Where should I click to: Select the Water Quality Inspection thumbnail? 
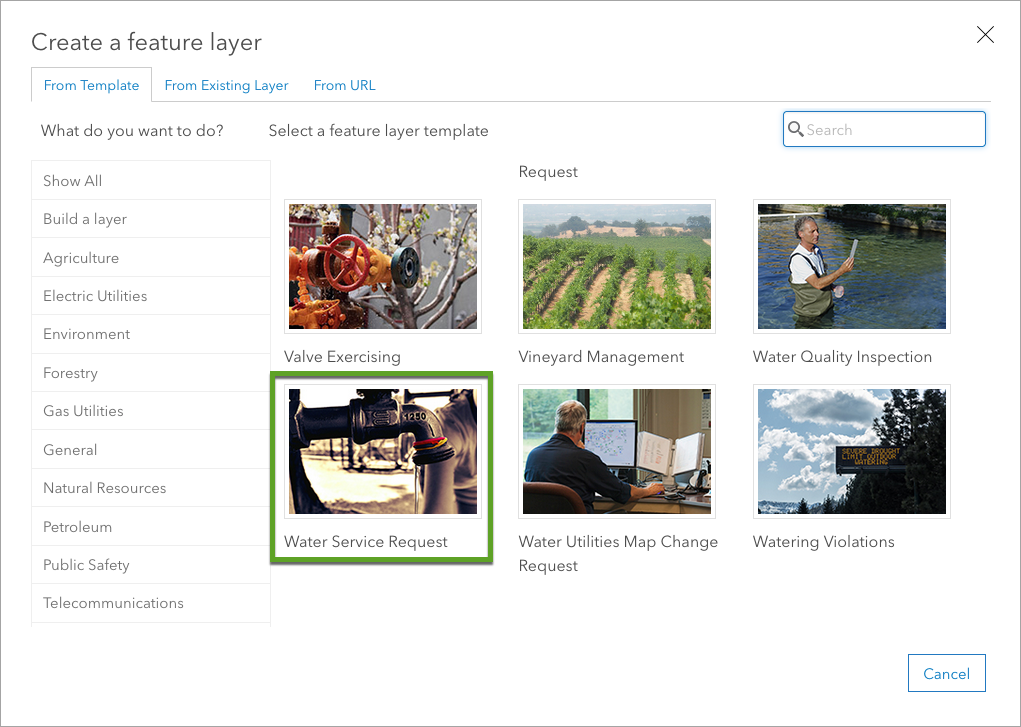[x=851, y=267]
